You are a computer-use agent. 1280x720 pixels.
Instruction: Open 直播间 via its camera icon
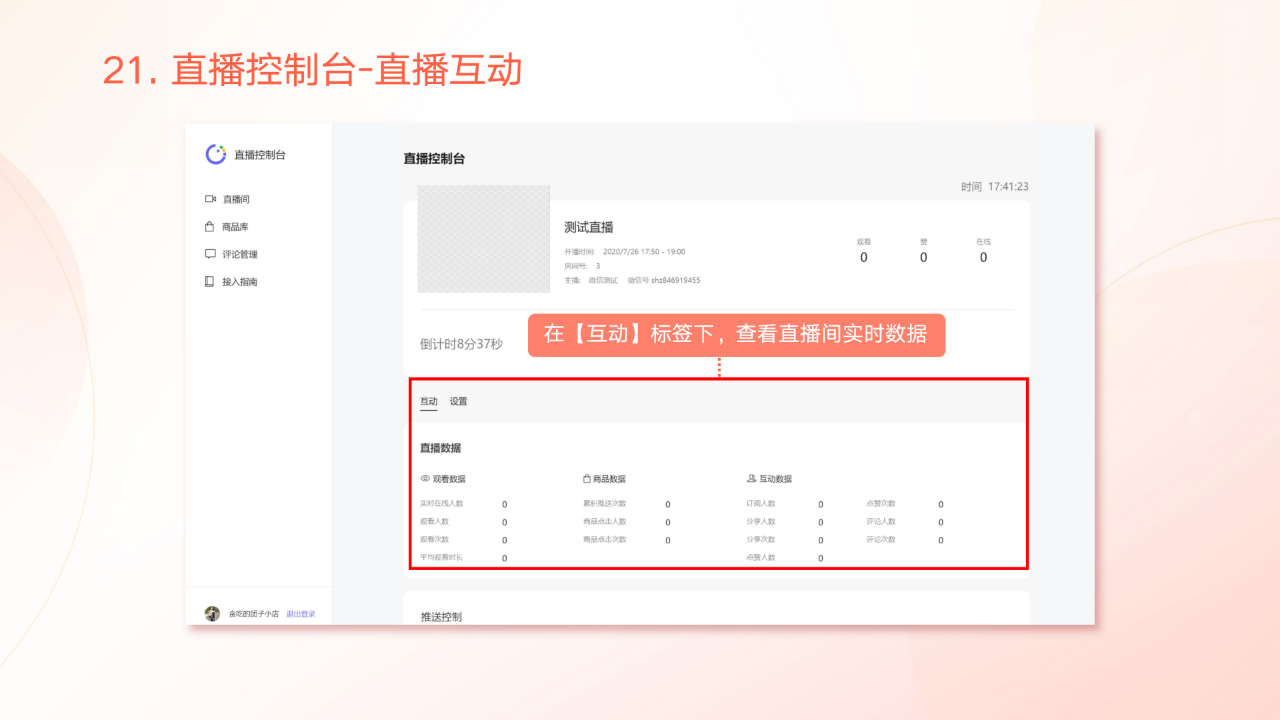211,199
